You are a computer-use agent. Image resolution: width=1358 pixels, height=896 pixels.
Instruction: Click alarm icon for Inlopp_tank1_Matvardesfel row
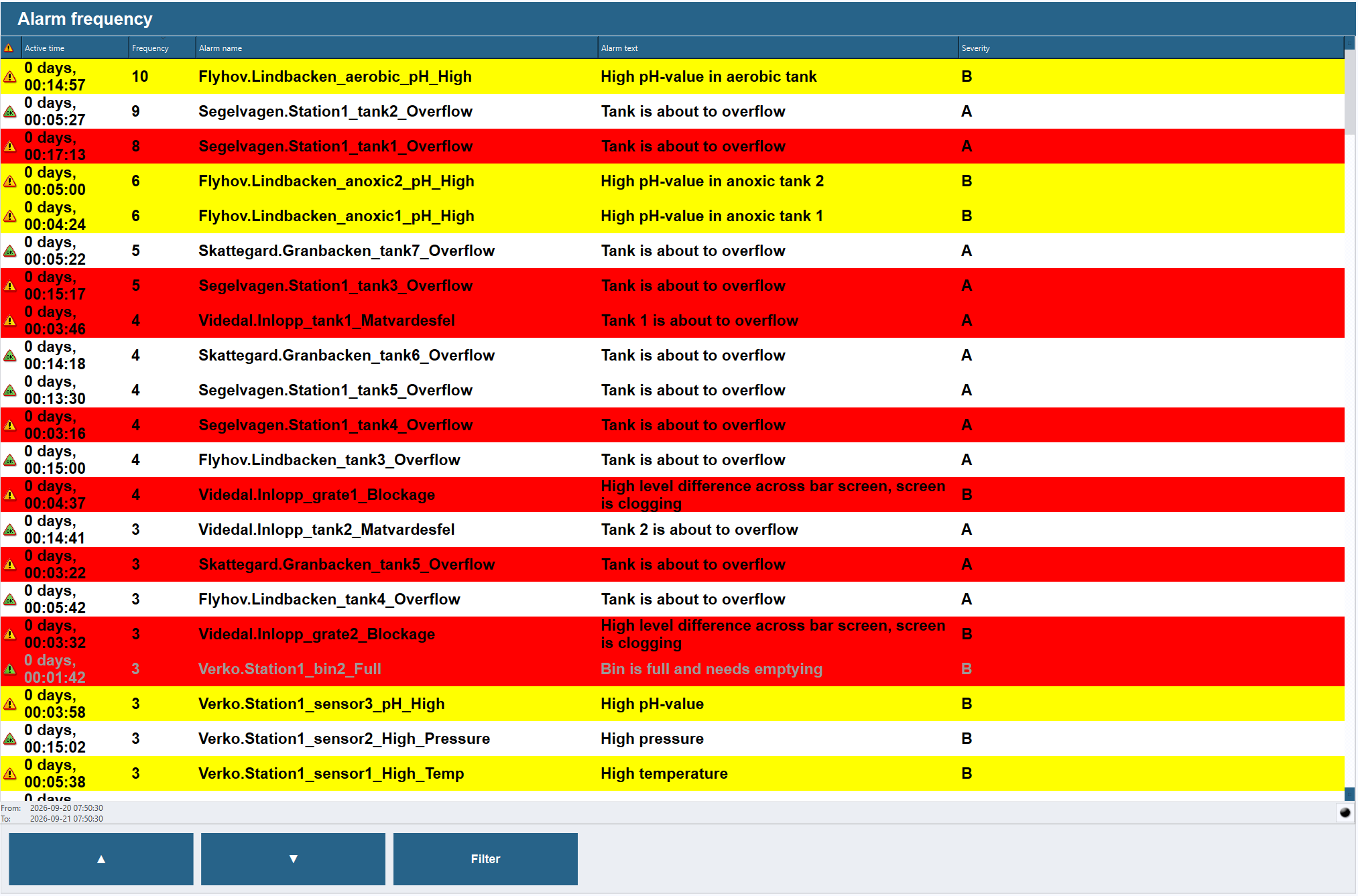[x=10, y=321]
